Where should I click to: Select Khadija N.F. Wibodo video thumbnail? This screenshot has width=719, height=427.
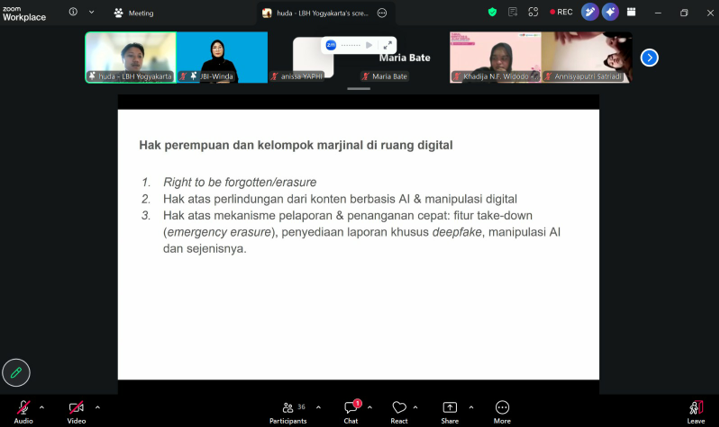point(495,57)
